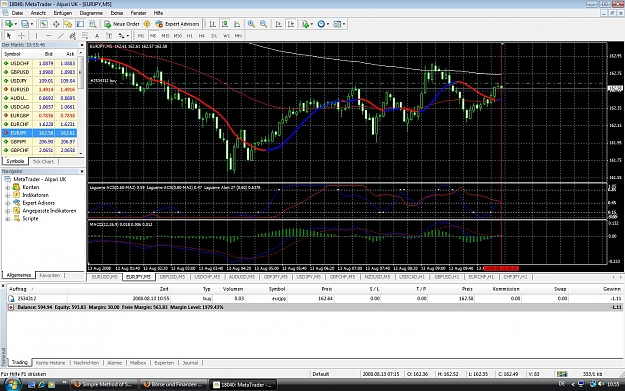Switch timeframe to M1
Screen dimensions: 625x391
coord(141,36)
